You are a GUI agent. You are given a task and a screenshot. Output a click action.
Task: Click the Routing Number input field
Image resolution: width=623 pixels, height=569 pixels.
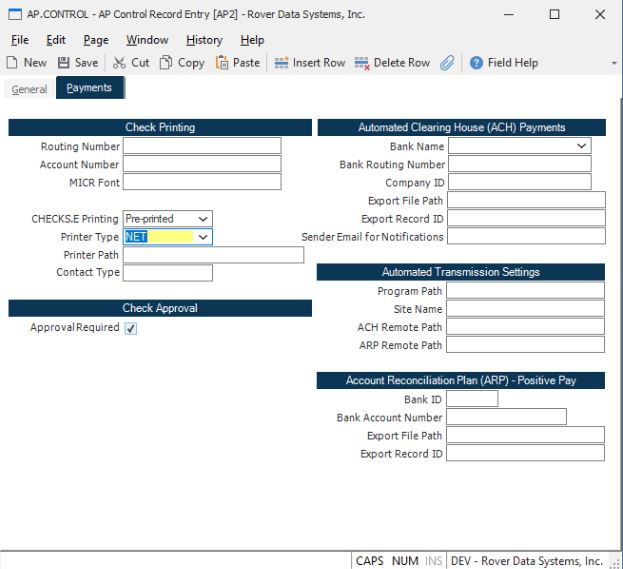(x=202, y=146)
